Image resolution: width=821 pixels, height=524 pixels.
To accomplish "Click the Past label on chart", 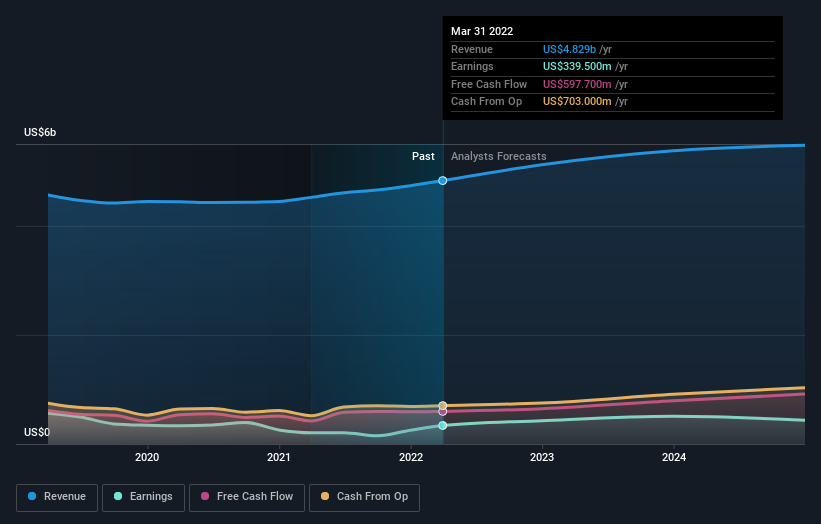I will point(423,157).
